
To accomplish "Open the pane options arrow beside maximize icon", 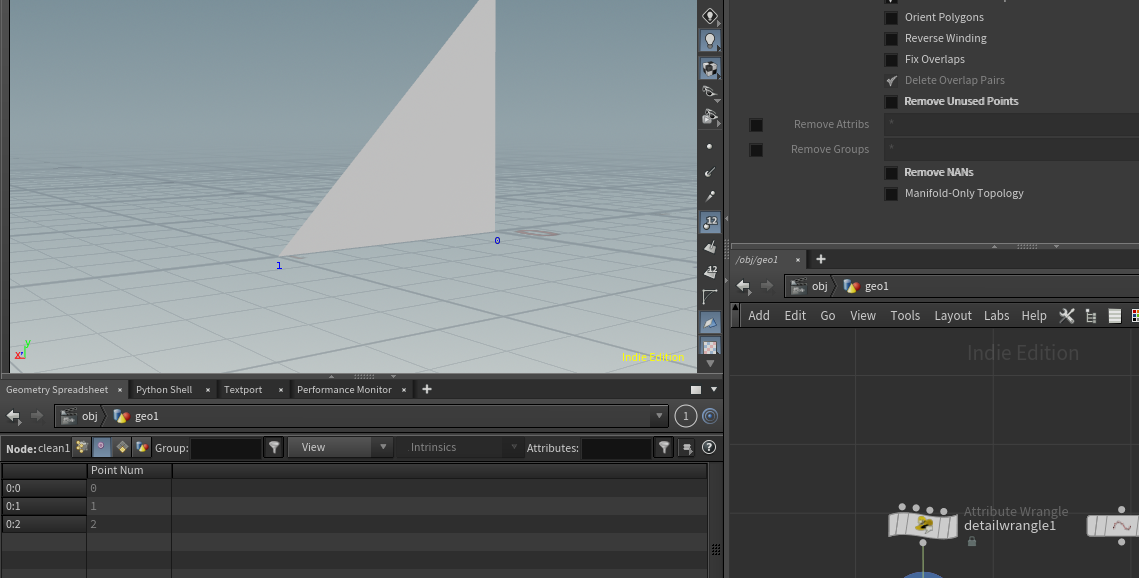I will (713, 390).
